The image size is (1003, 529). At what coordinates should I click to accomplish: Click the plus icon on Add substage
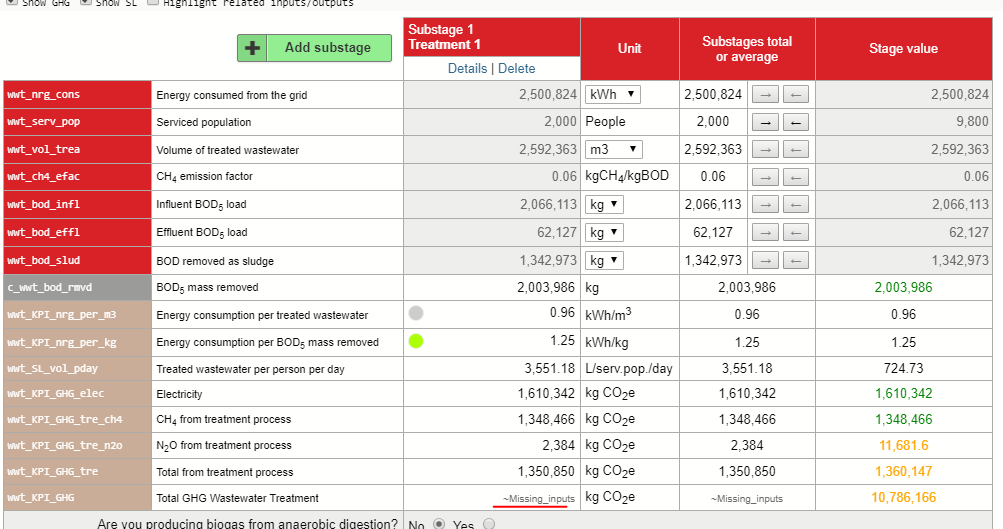253,48
